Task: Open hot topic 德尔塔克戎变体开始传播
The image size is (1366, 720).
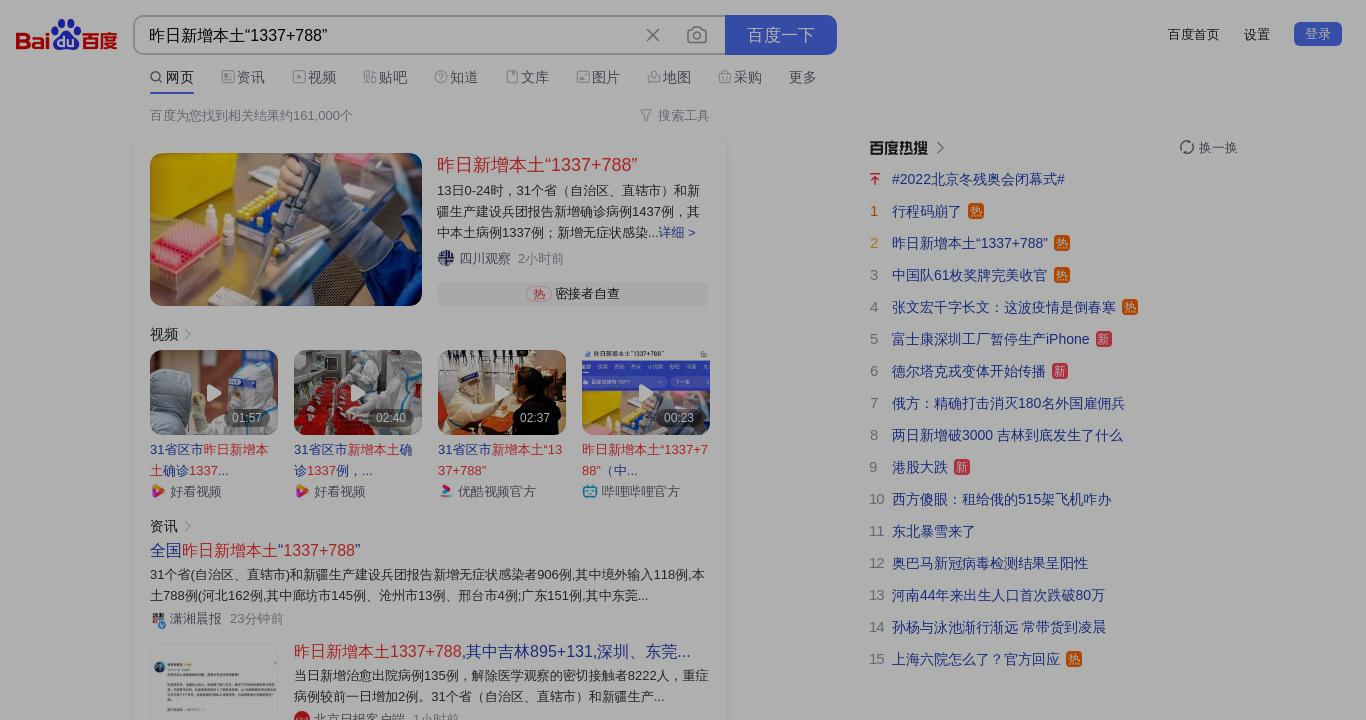Action: pos(968,371)
